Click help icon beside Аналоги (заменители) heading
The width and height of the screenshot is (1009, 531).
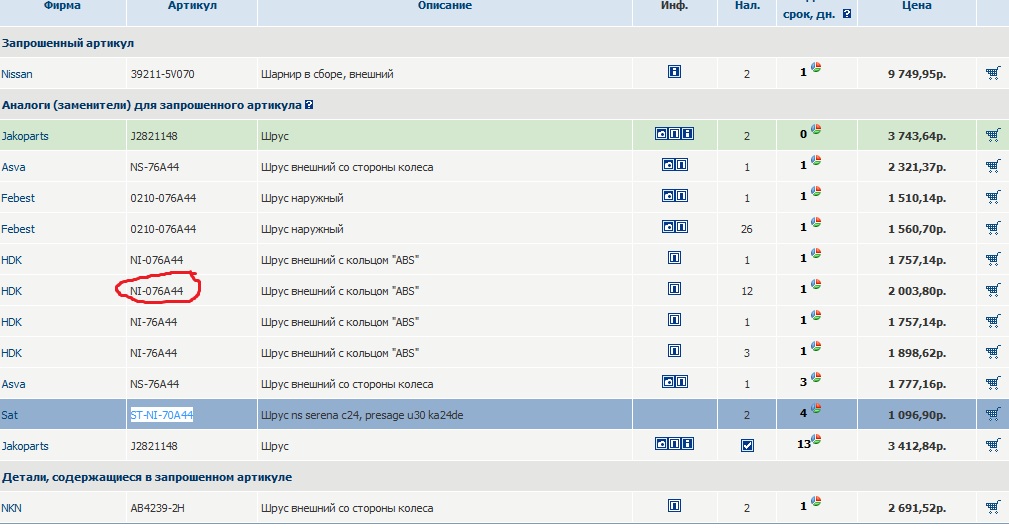[x=309, y=104]
